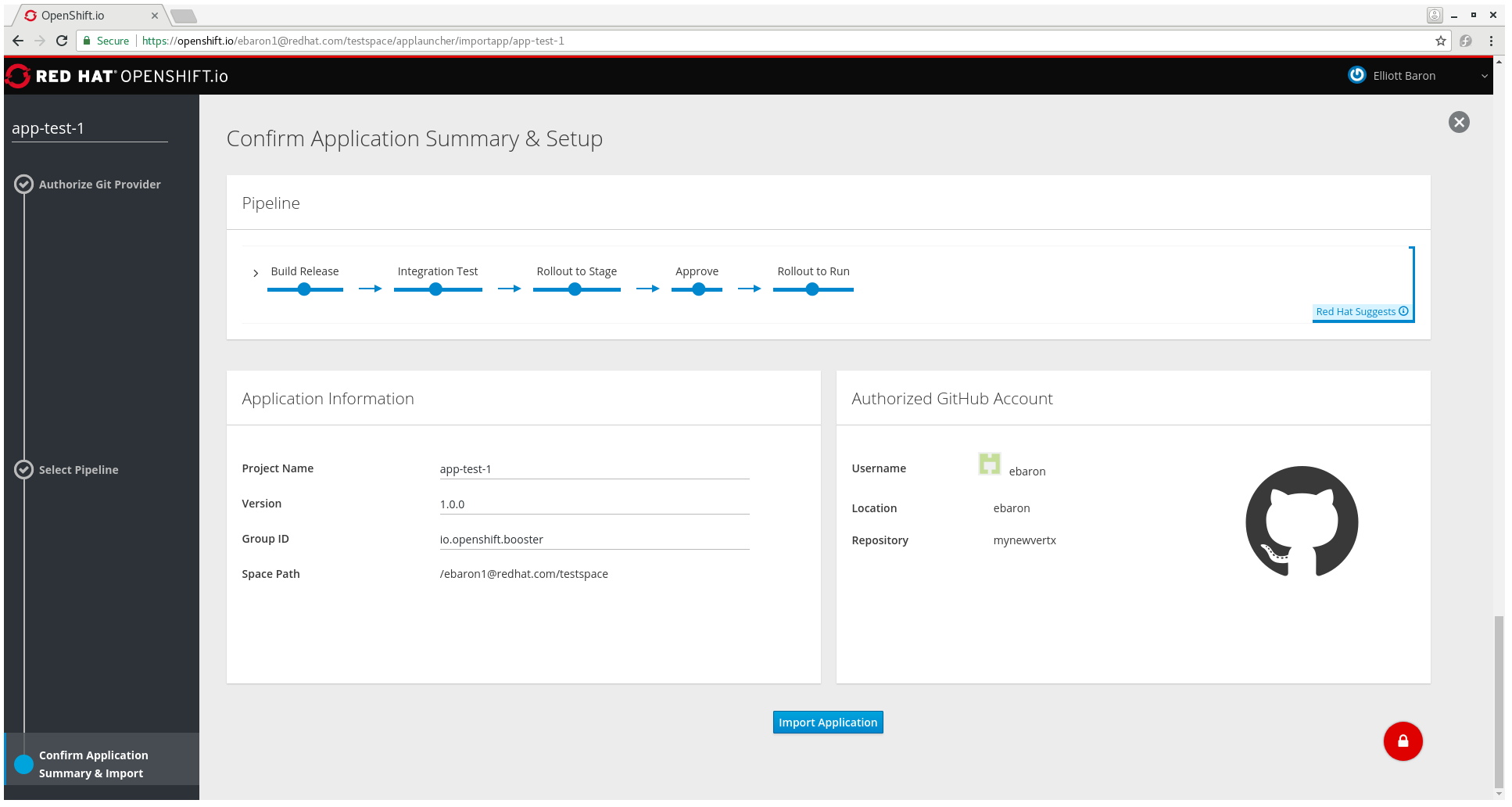Open a new browser tab
Screen dimensions: 1512x807
(x=184, y=16)
